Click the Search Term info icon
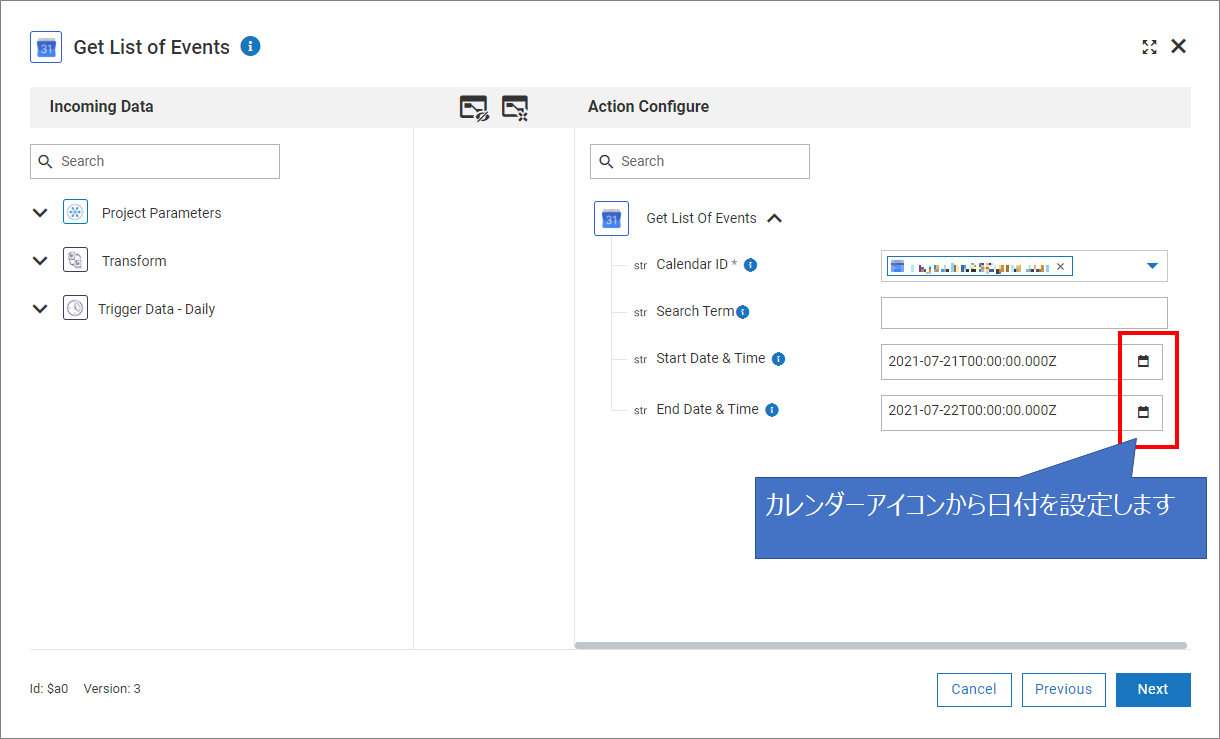The width and height of the screenshot is (1220, 739). click(743, 312)
